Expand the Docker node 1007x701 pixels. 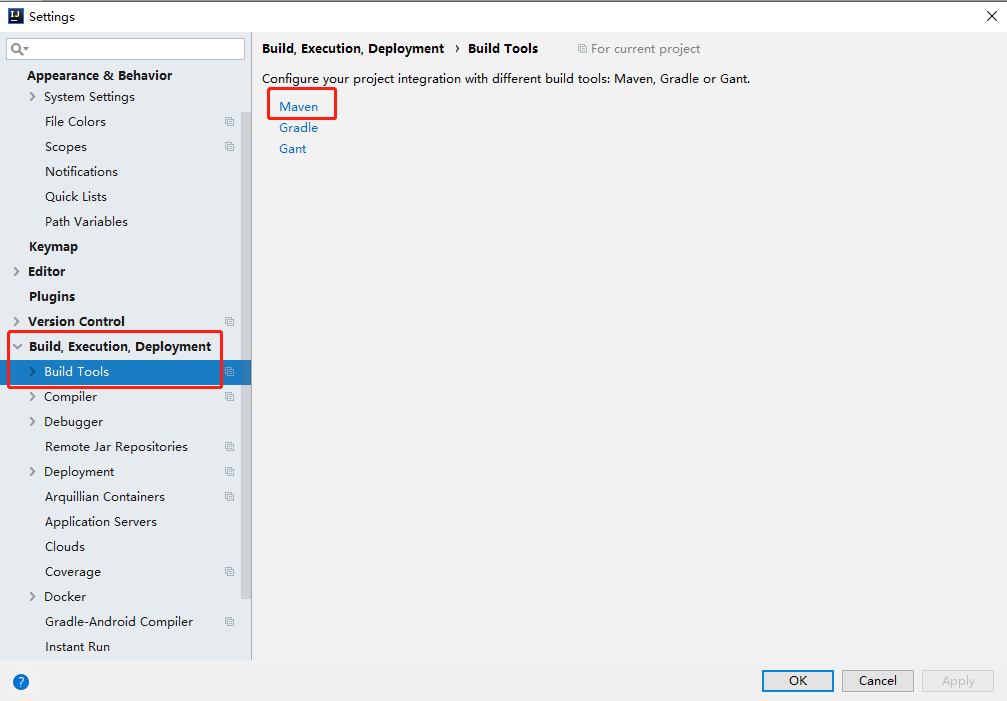[x=32, y=596]
